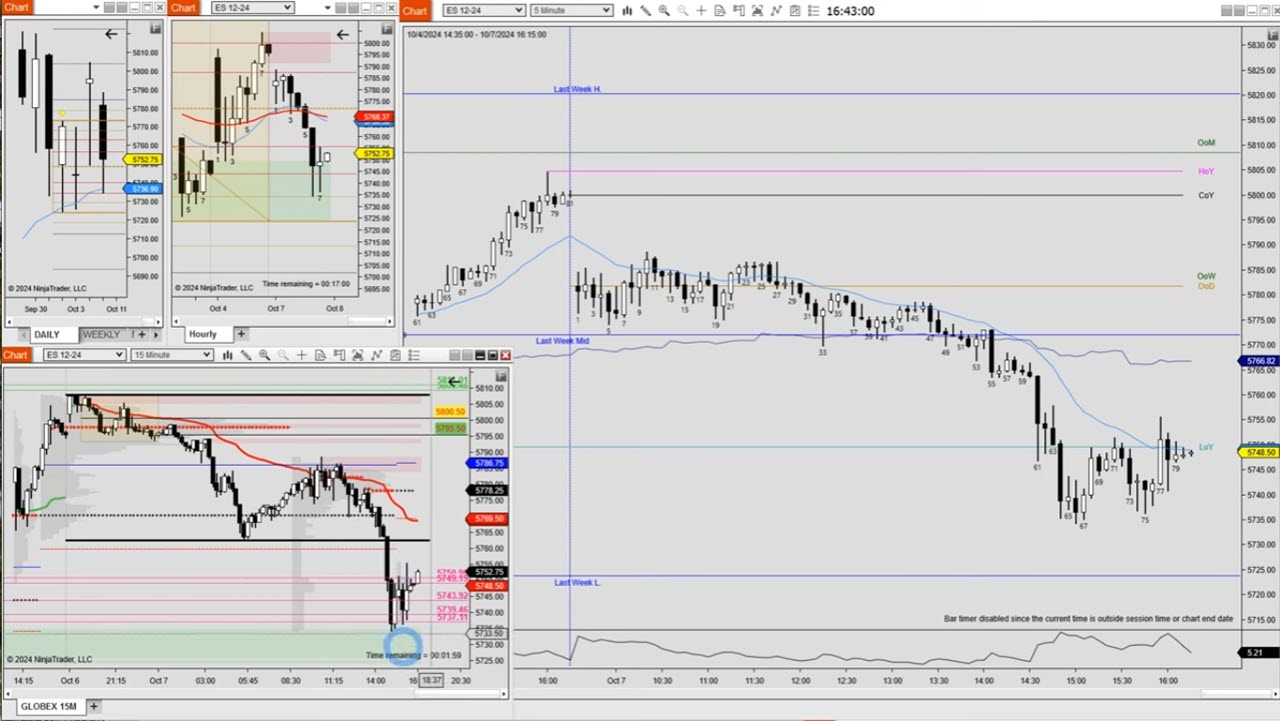1280x721 pixels.
Task: Open ES 12-24 instrument dropdown in 15 Minute chart
Action: pyautogui.click(x=84, y=355)
